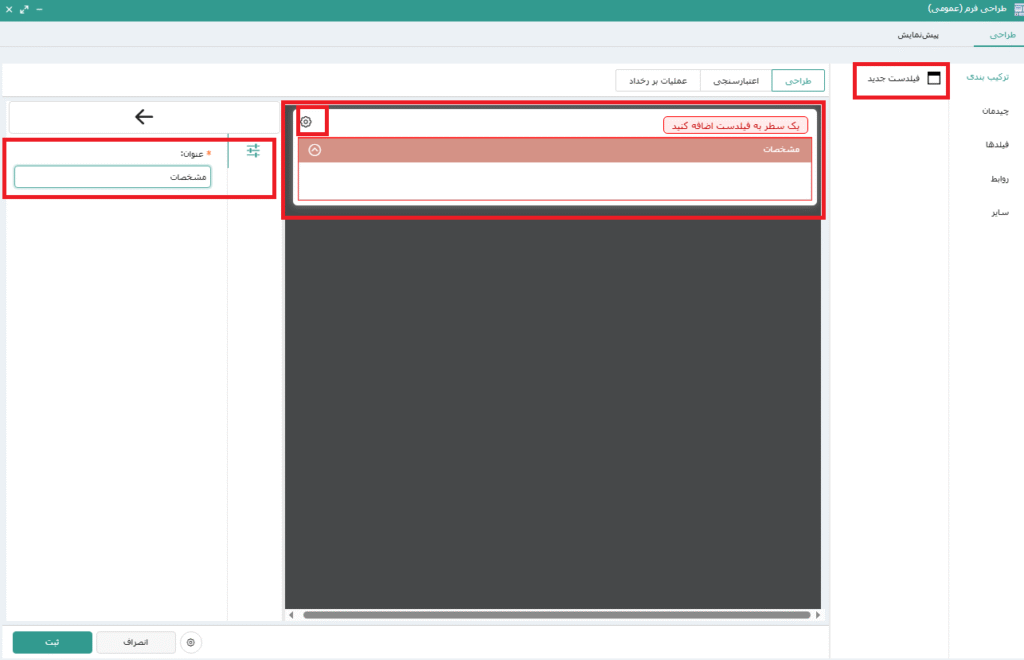Screen dimensions: 1024x660
Task: Click the انصراف cancel button
Action: [135, 642]
